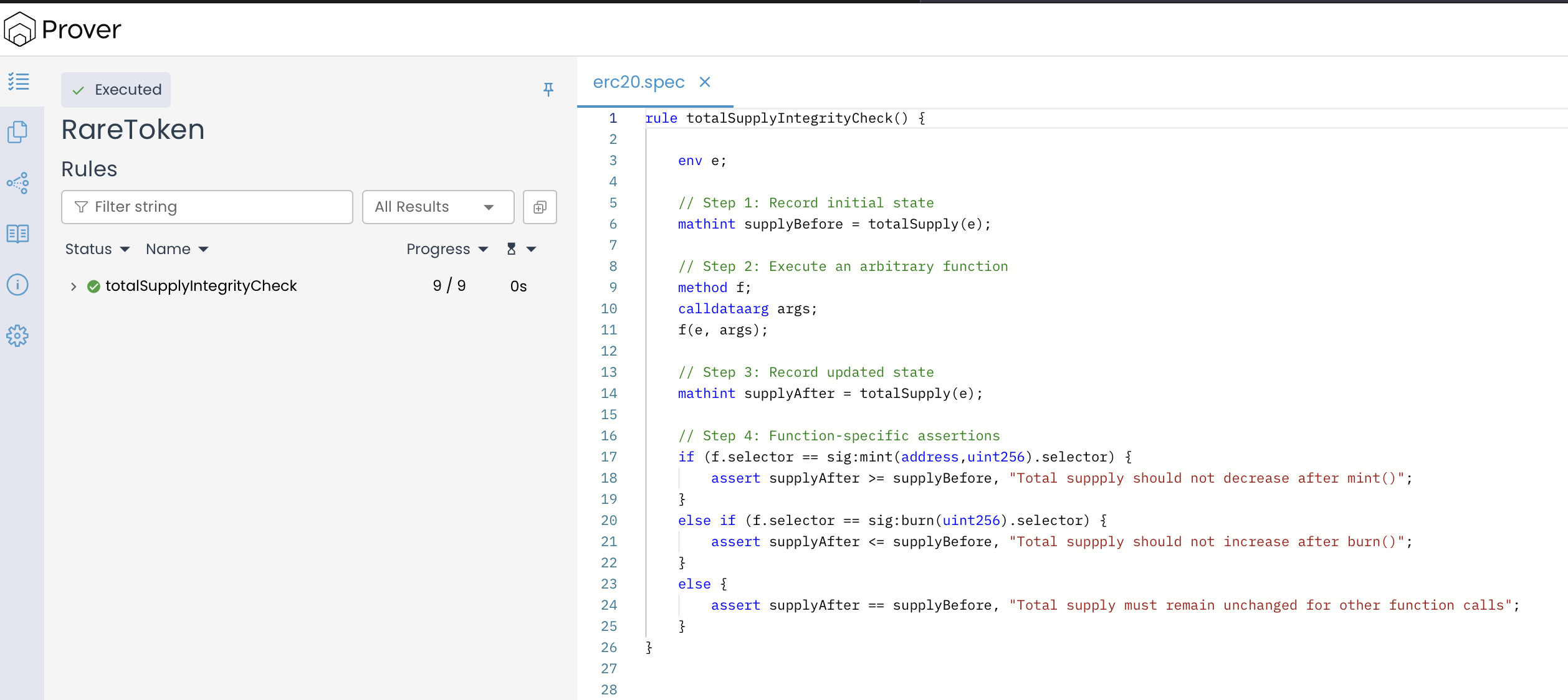This screenshot has height=700, width=1568.
Task: Click the Filter string input field
Action: pyautogui.click(x=207, y=207)
